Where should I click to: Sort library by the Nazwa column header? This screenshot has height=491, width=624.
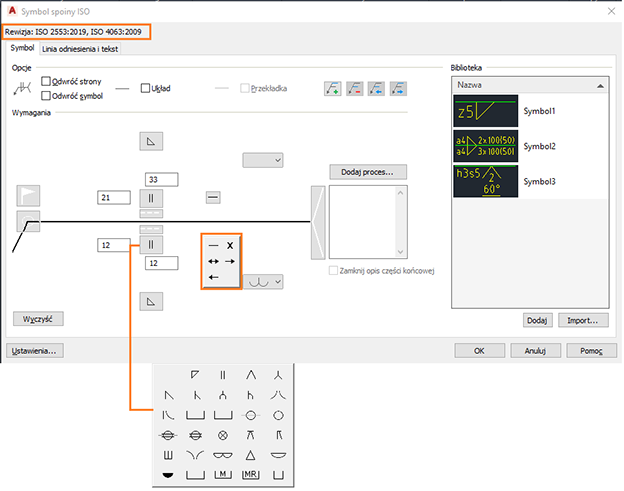point(530,85)
